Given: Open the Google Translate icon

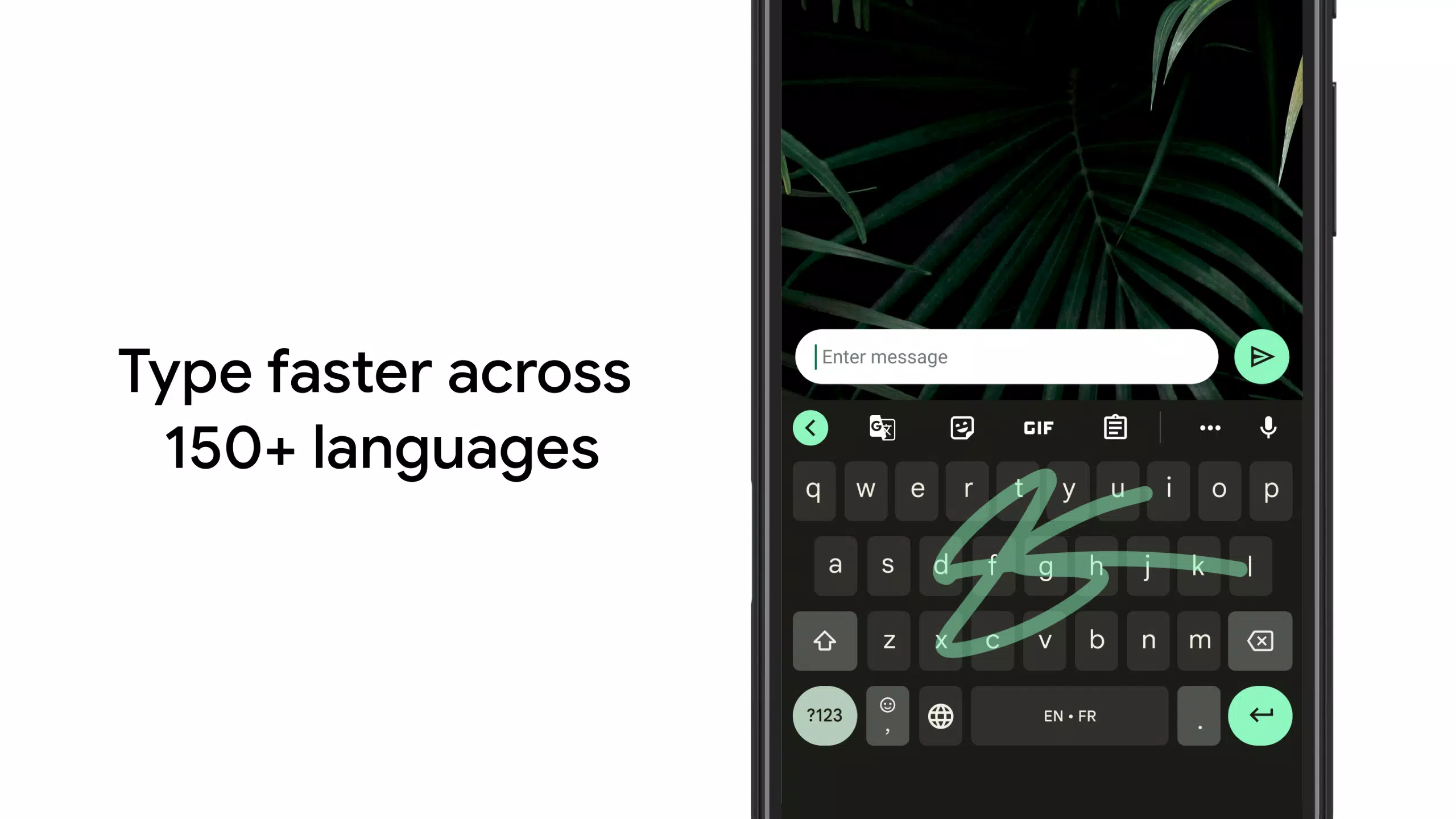Looking at the screenshot, I should pos(881,428).
